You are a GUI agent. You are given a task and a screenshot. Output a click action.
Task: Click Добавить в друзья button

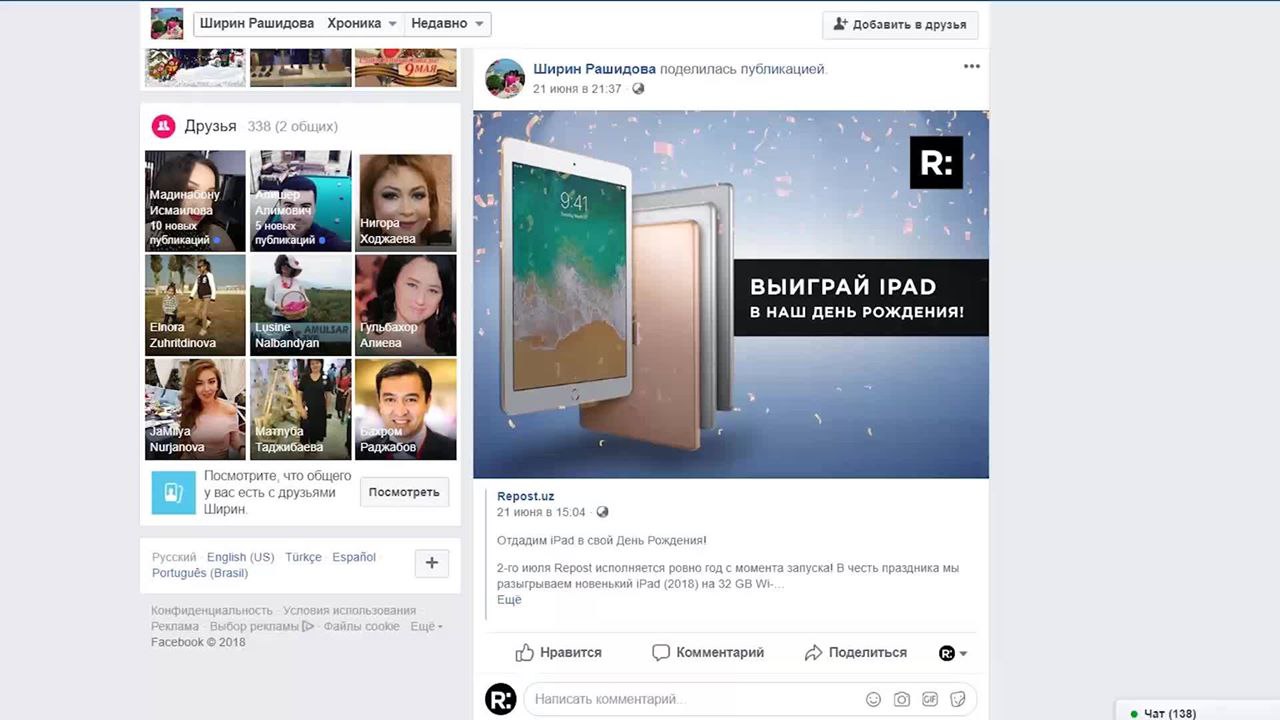(900, 24)
